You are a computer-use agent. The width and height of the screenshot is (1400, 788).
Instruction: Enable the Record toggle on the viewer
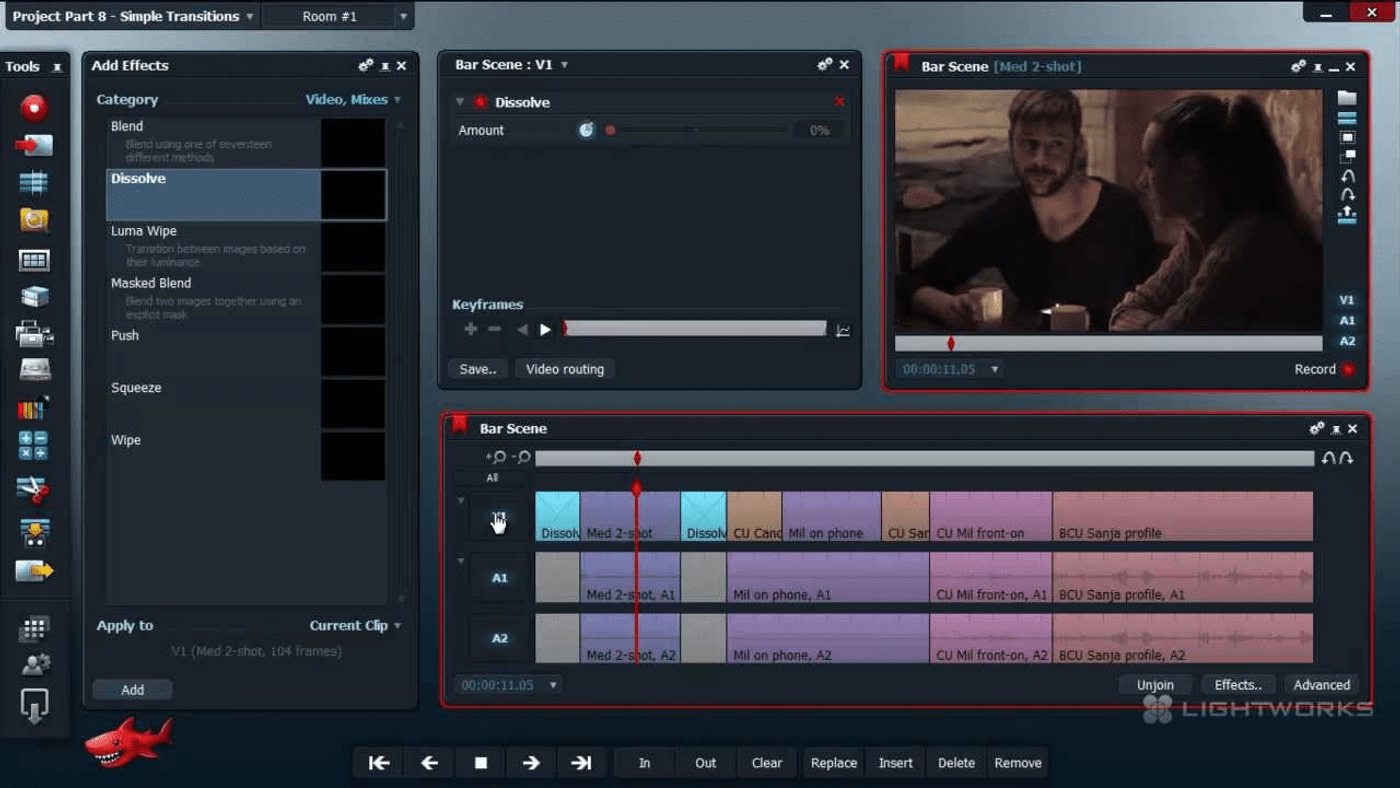point(1348,368)
